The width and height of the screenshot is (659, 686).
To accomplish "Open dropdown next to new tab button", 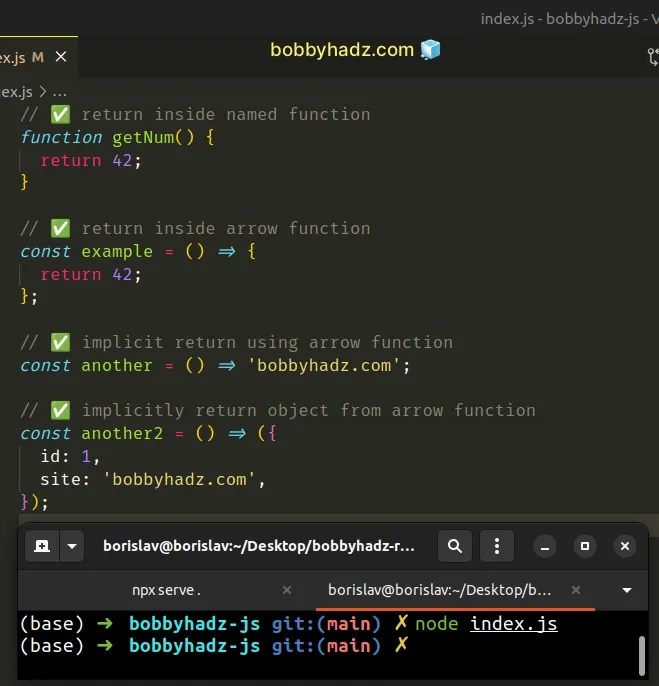I will (72, 546).
